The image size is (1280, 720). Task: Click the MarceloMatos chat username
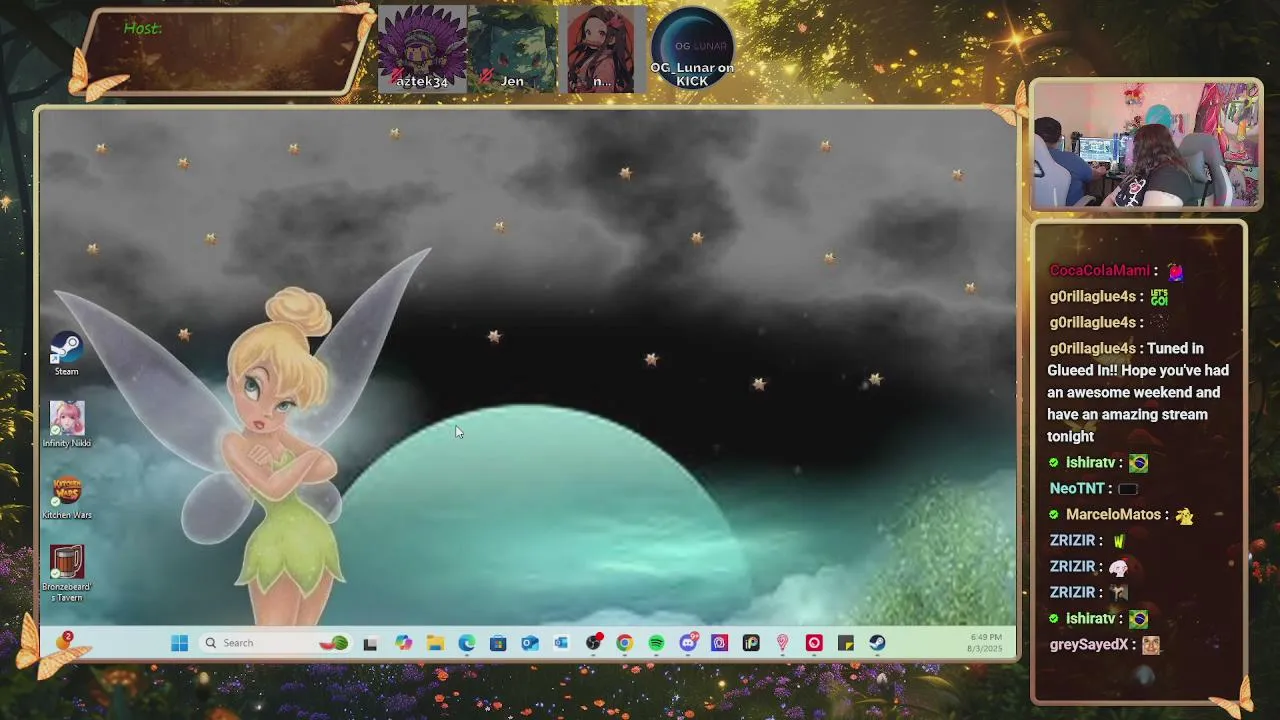(1113, 514)
